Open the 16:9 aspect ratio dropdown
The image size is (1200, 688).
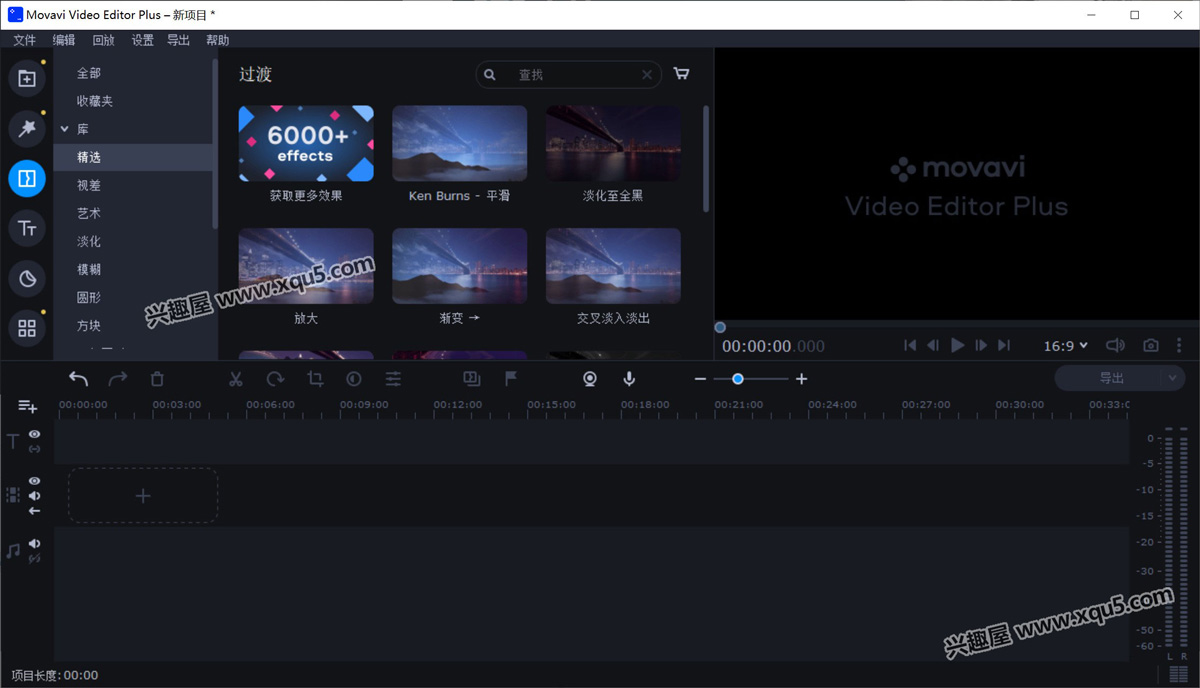point(1065,346)
